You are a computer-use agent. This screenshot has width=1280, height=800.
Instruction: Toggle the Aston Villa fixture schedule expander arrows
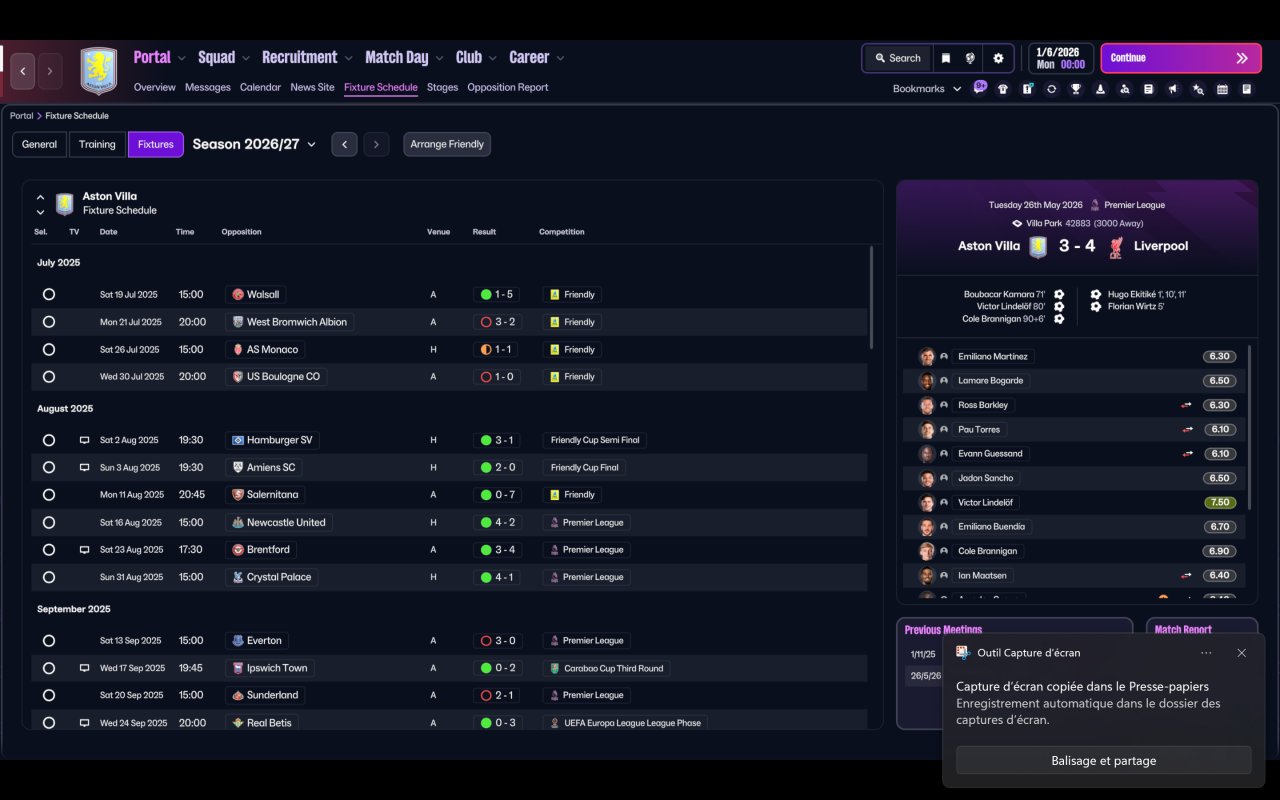point(40,204)
